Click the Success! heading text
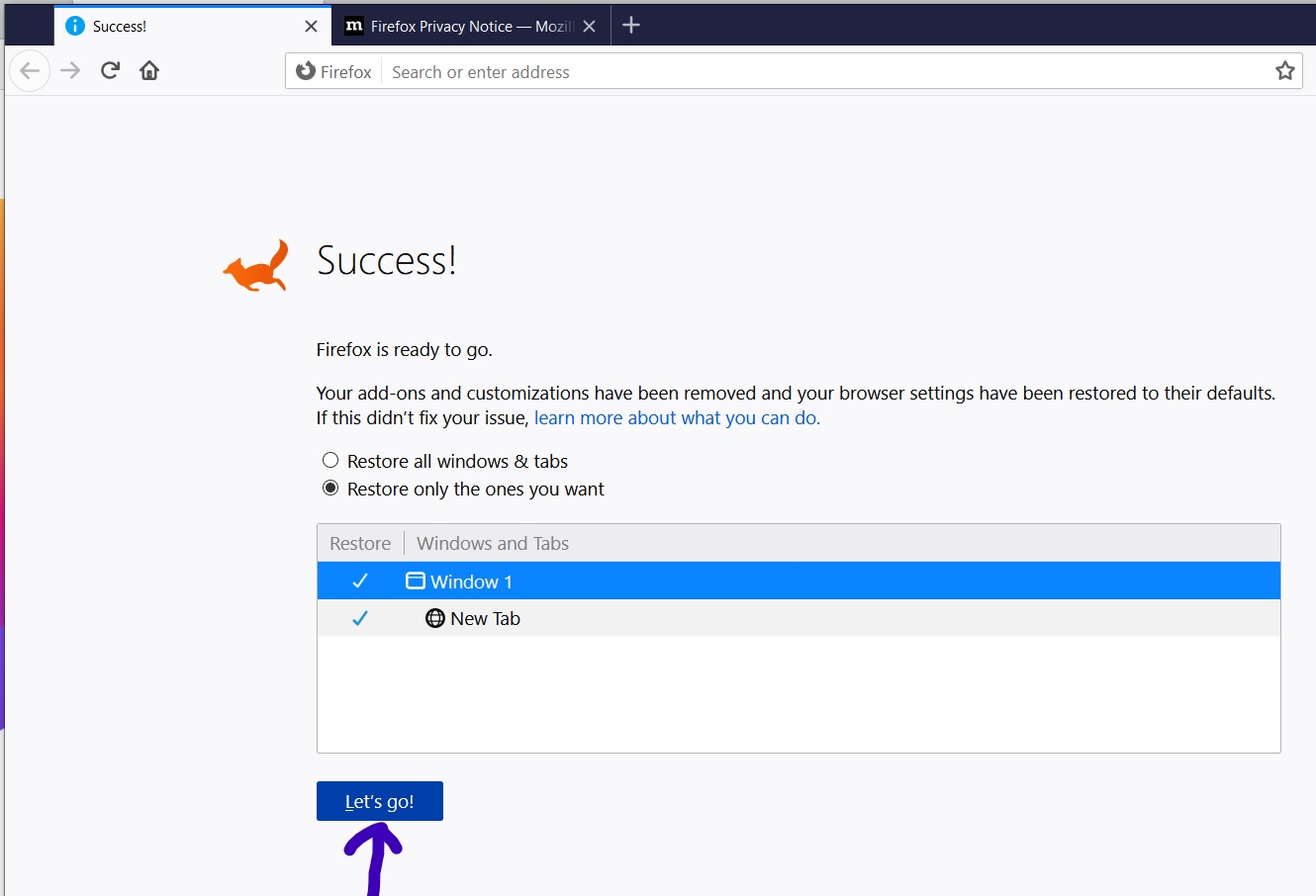1316x896 pixels. coord(386,260)
